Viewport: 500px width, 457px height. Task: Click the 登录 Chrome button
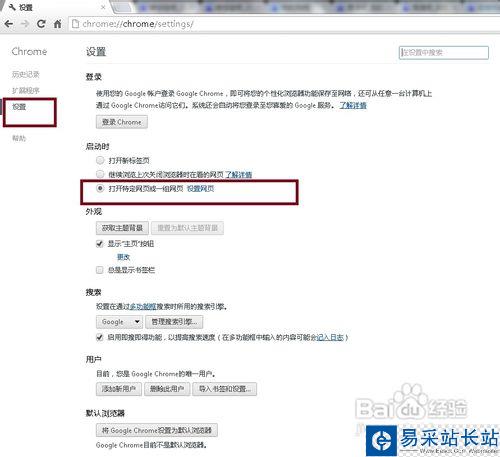coord(122,122)
